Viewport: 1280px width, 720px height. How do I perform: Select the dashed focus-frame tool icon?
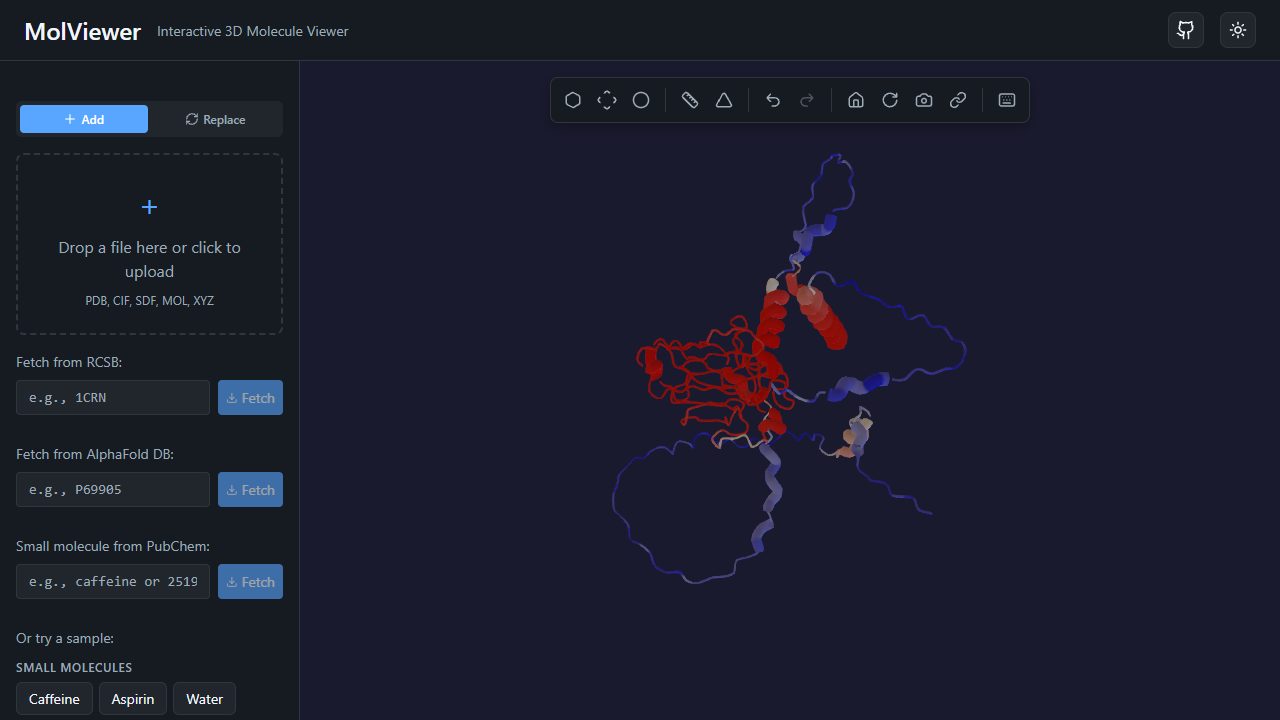pos(607,100)
